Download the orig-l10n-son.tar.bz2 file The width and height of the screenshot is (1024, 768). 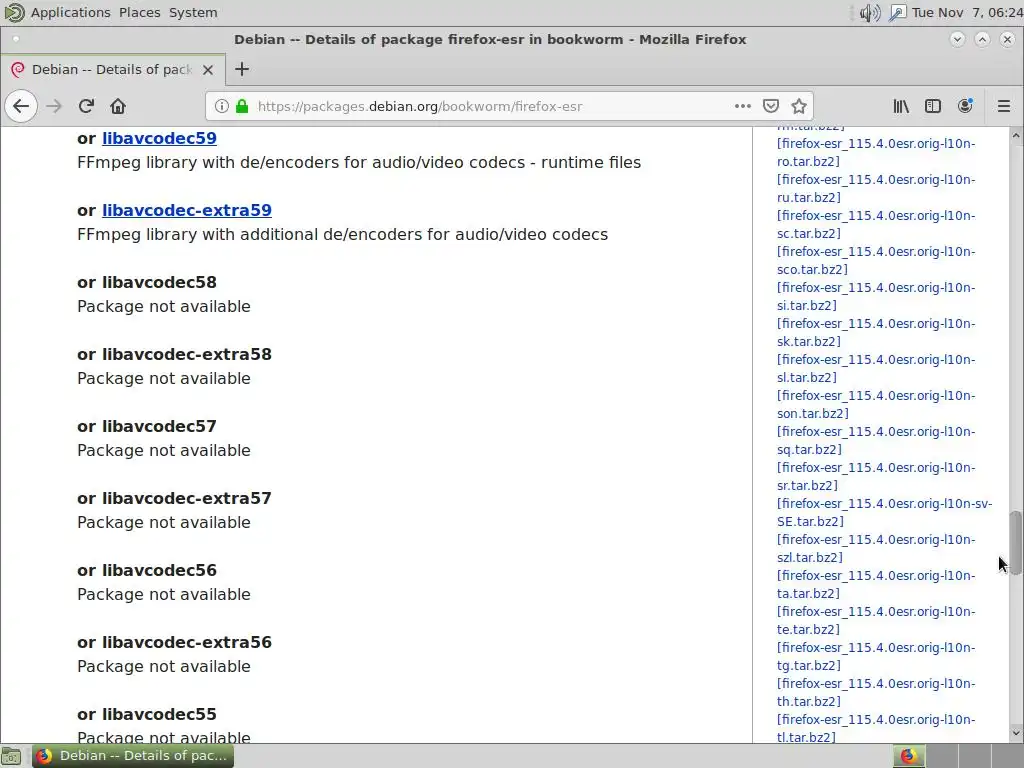point(876,404)
